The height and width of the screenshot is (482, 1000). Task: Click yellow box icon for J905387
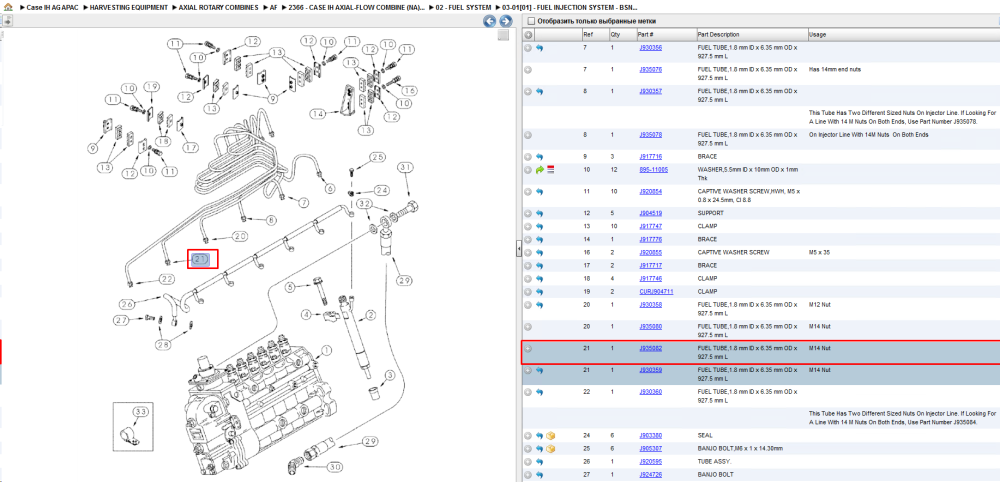pyautogui.click(x=550, y=448)
